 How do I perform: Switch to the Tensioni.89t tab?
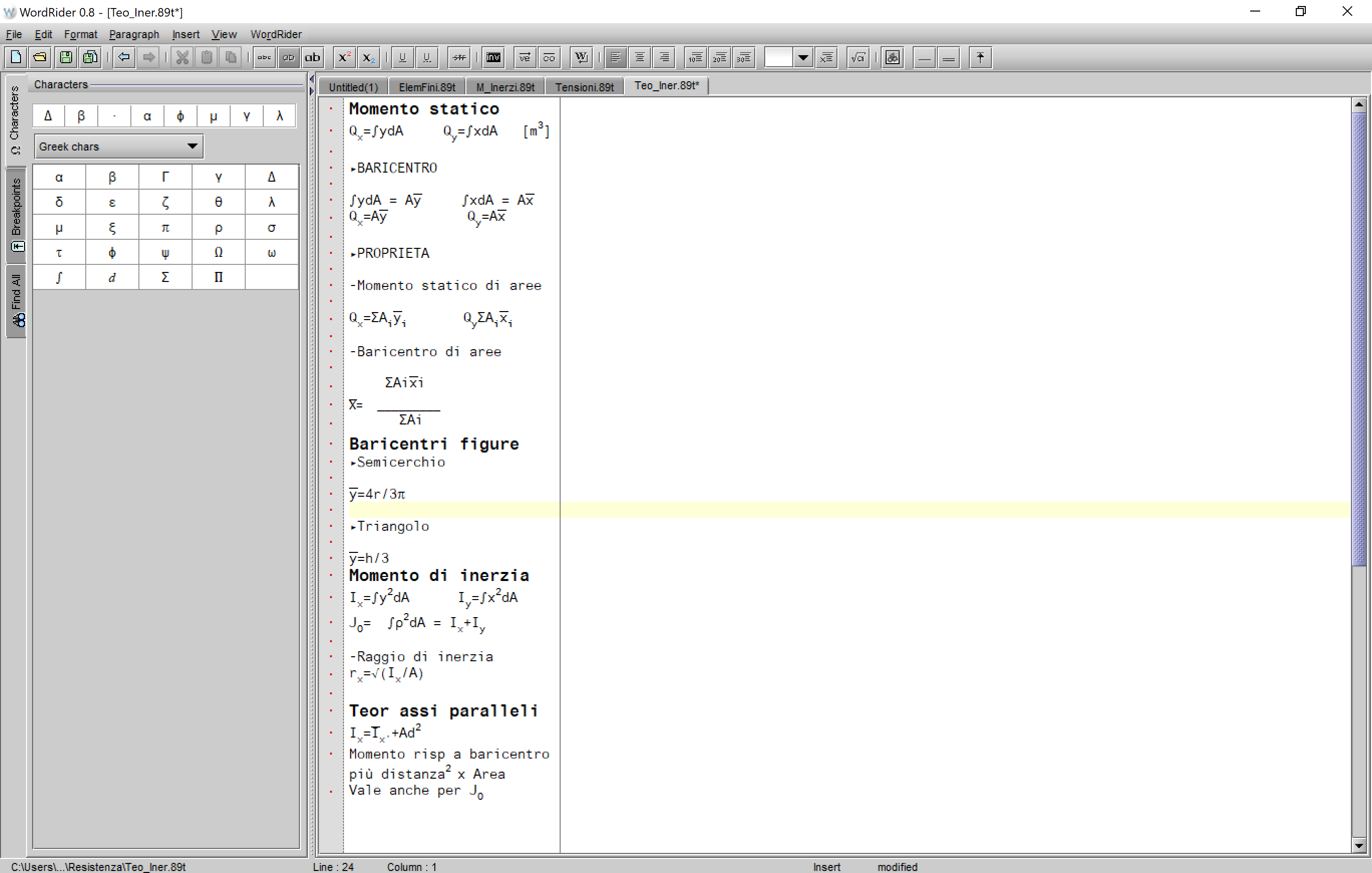pyautogui.click(x=584, y=87)
